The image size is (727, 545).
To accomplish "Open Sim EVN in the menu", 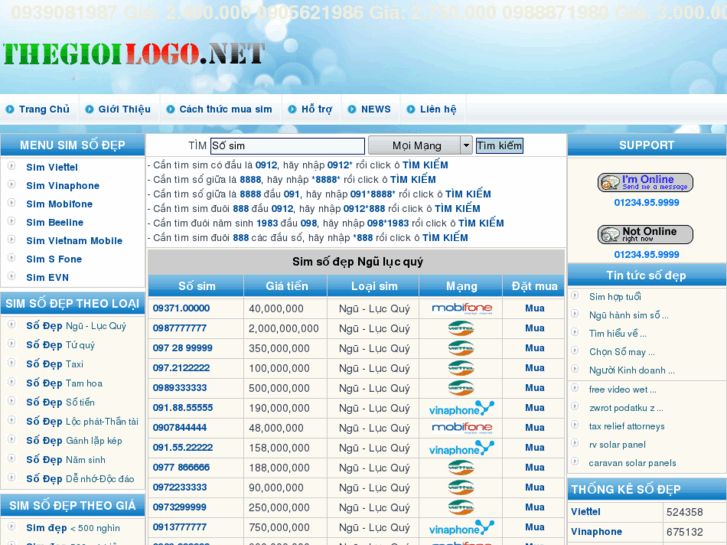I will pyautogui.click(x=47, y=278).
